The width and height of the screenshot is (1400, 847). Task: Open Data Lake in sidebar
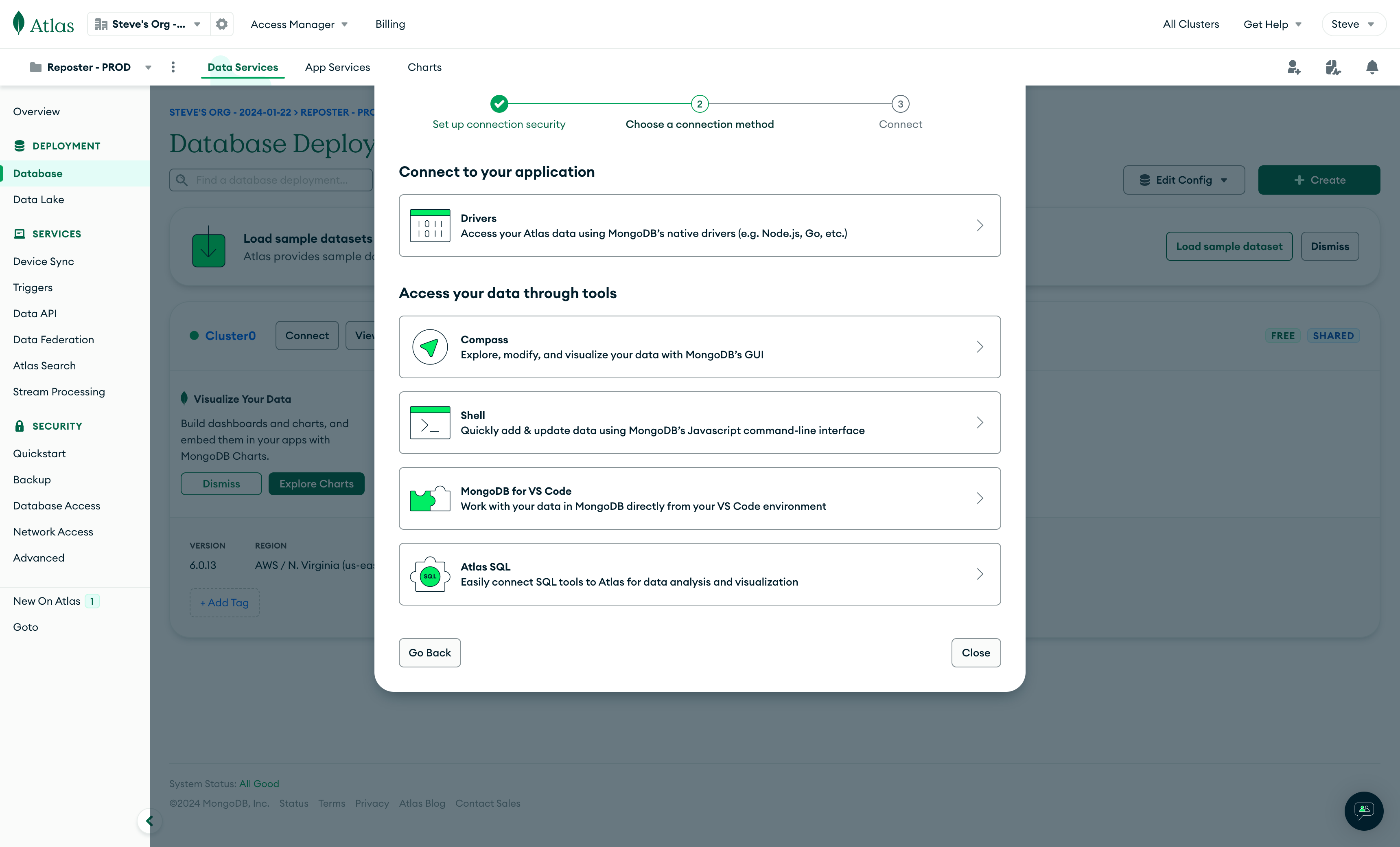[x=39, y=200]
